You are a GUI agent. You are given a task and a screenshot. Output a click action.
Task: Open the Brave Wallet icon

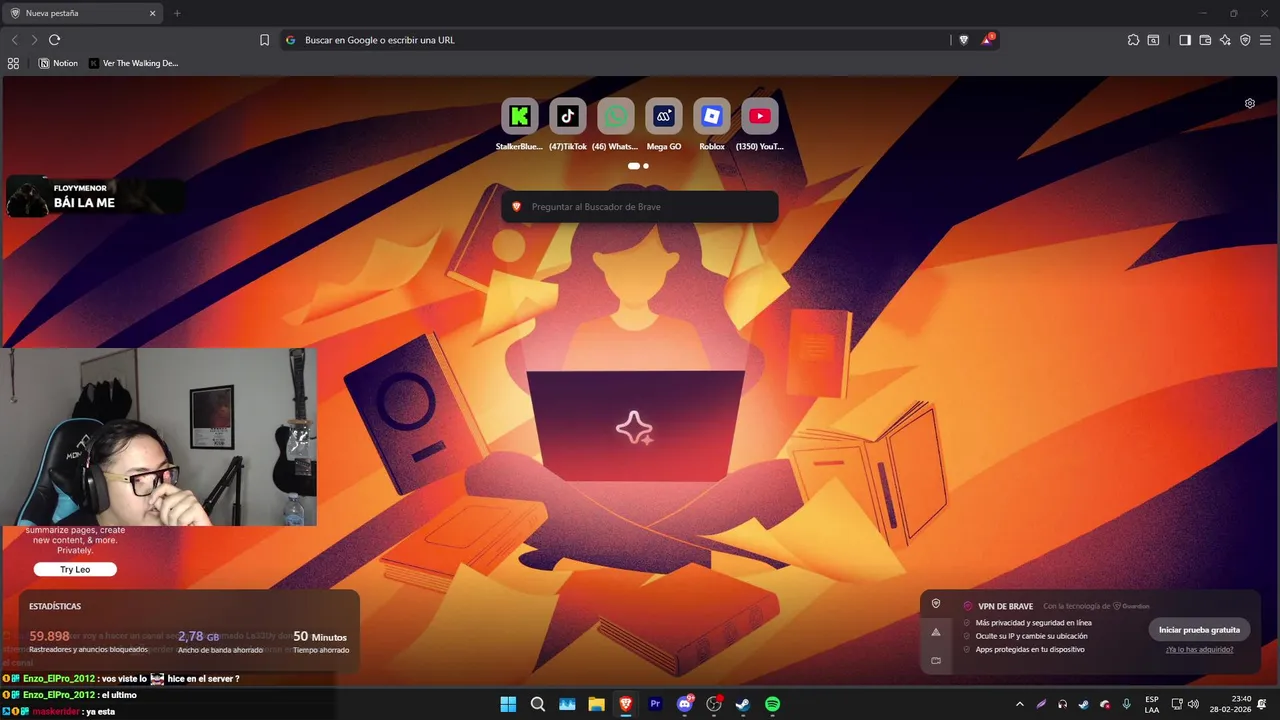[1205, 40]
